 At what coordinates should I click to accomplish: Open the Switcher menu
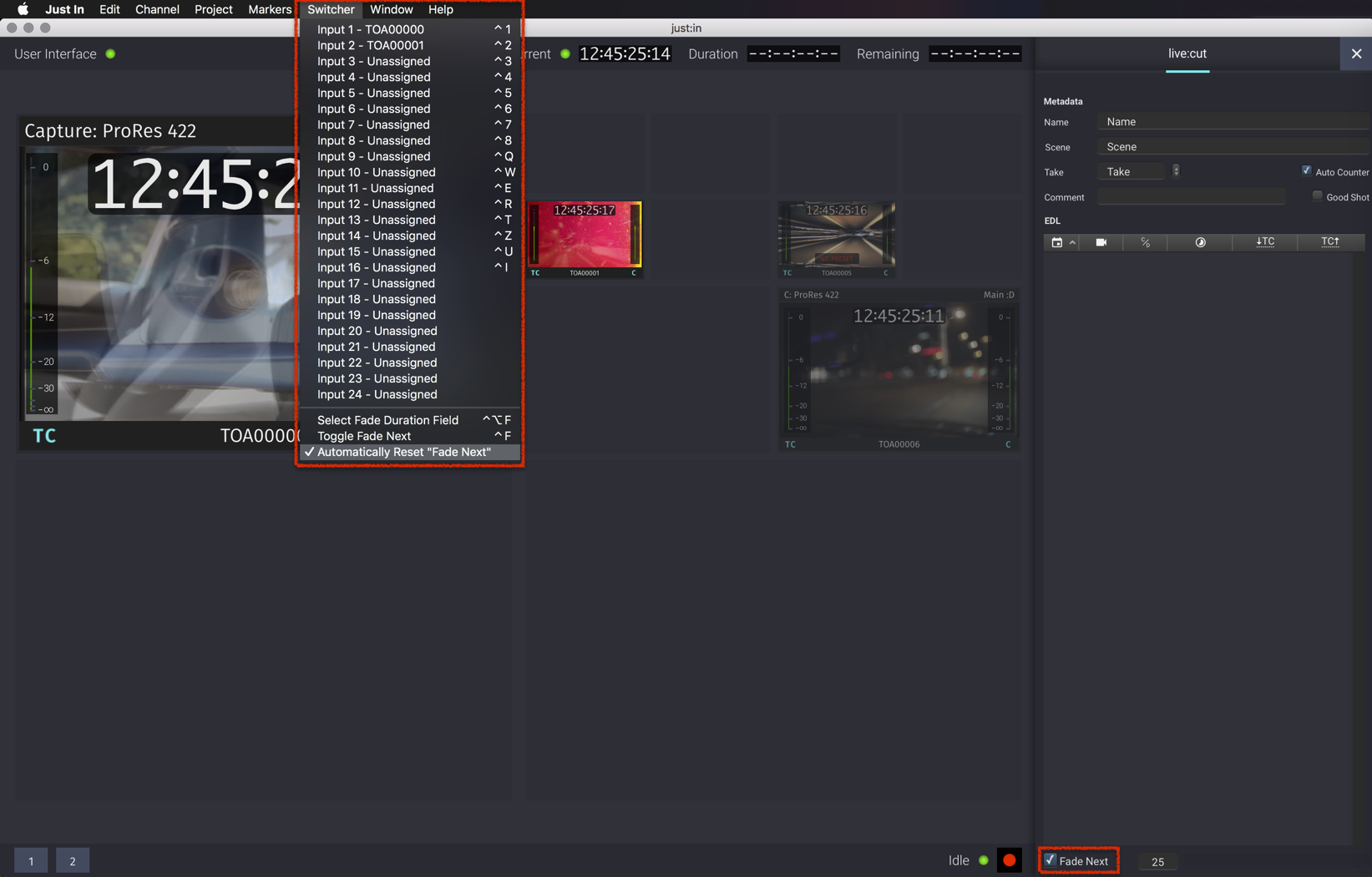point(331,9)
